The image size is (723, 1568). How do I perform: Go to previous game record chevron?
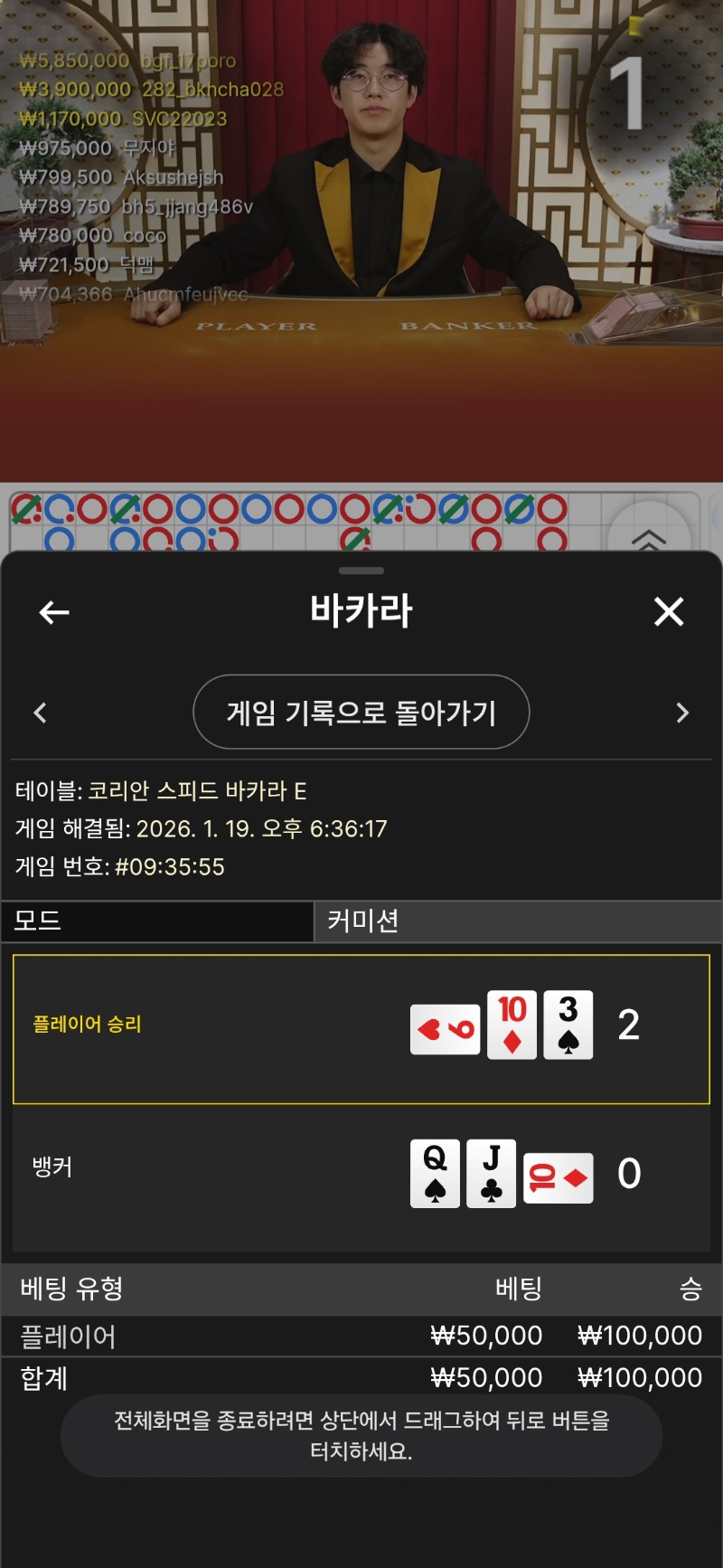click(x=40, y=713)
